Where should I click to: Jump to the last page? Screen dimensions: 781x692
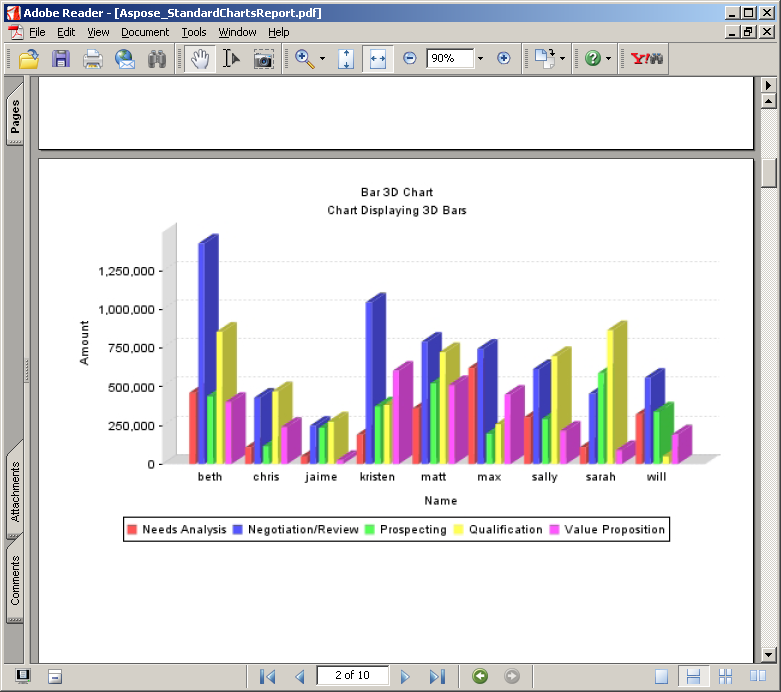[x=436, y=676]
